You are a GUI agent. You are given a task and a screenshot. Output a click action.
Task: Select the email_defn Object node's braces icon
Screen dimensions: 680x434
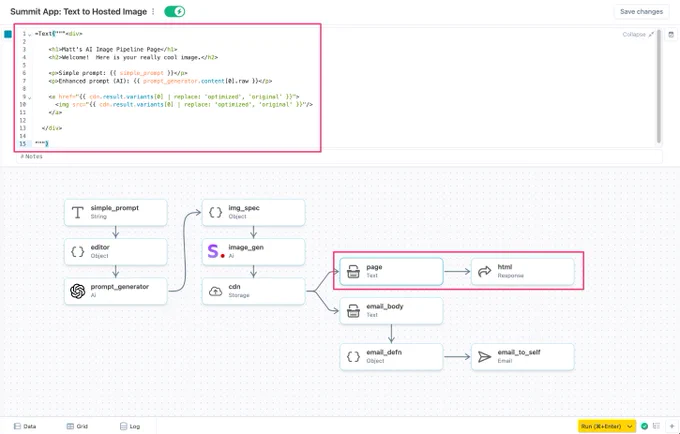click(x=353, y=357)
